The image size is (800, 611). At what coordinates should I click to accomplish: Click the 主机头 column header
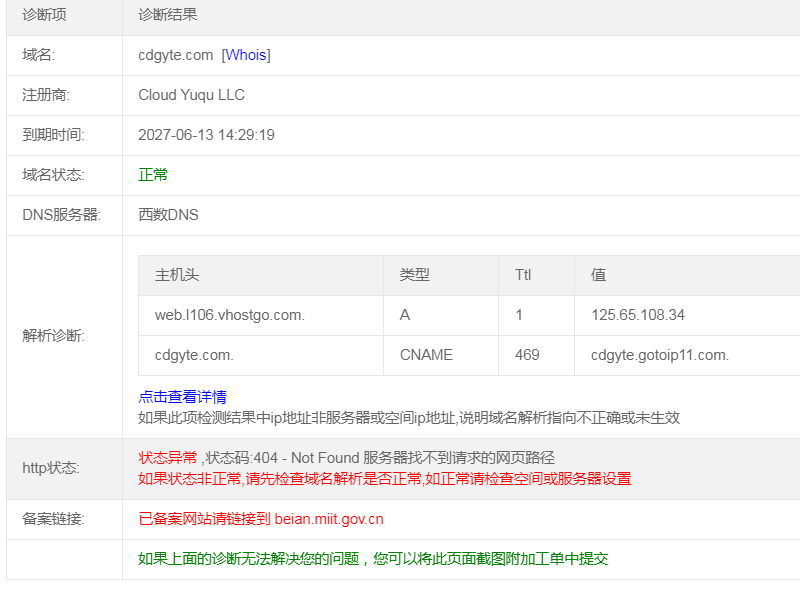pos(177,275)
